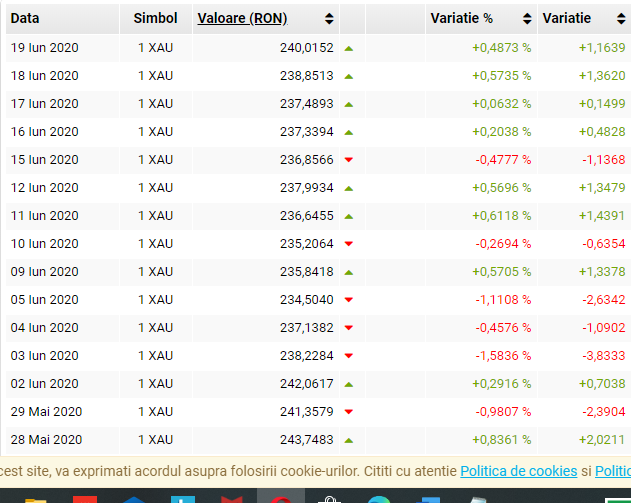Open the Politica de cookies link

pyautogui.click(x=518, y=471)
